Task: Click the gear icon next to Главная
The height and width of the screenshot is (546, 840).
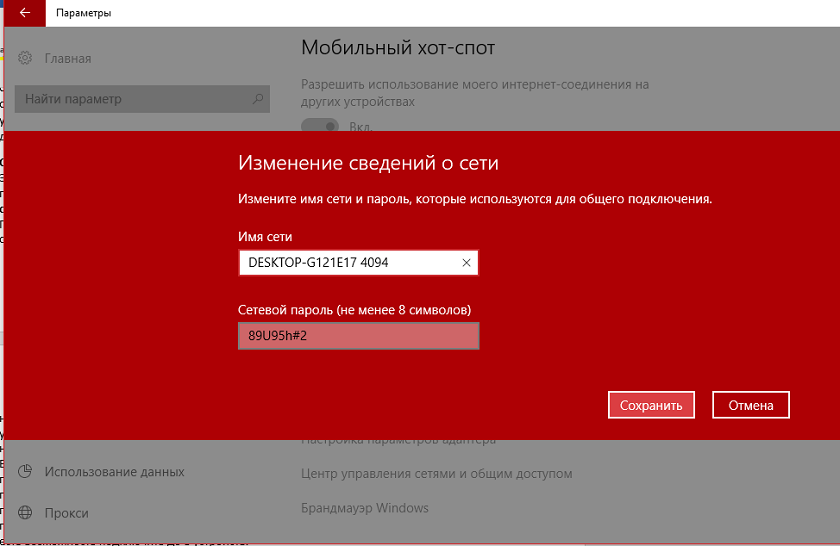Action: [x=26, y=58]
